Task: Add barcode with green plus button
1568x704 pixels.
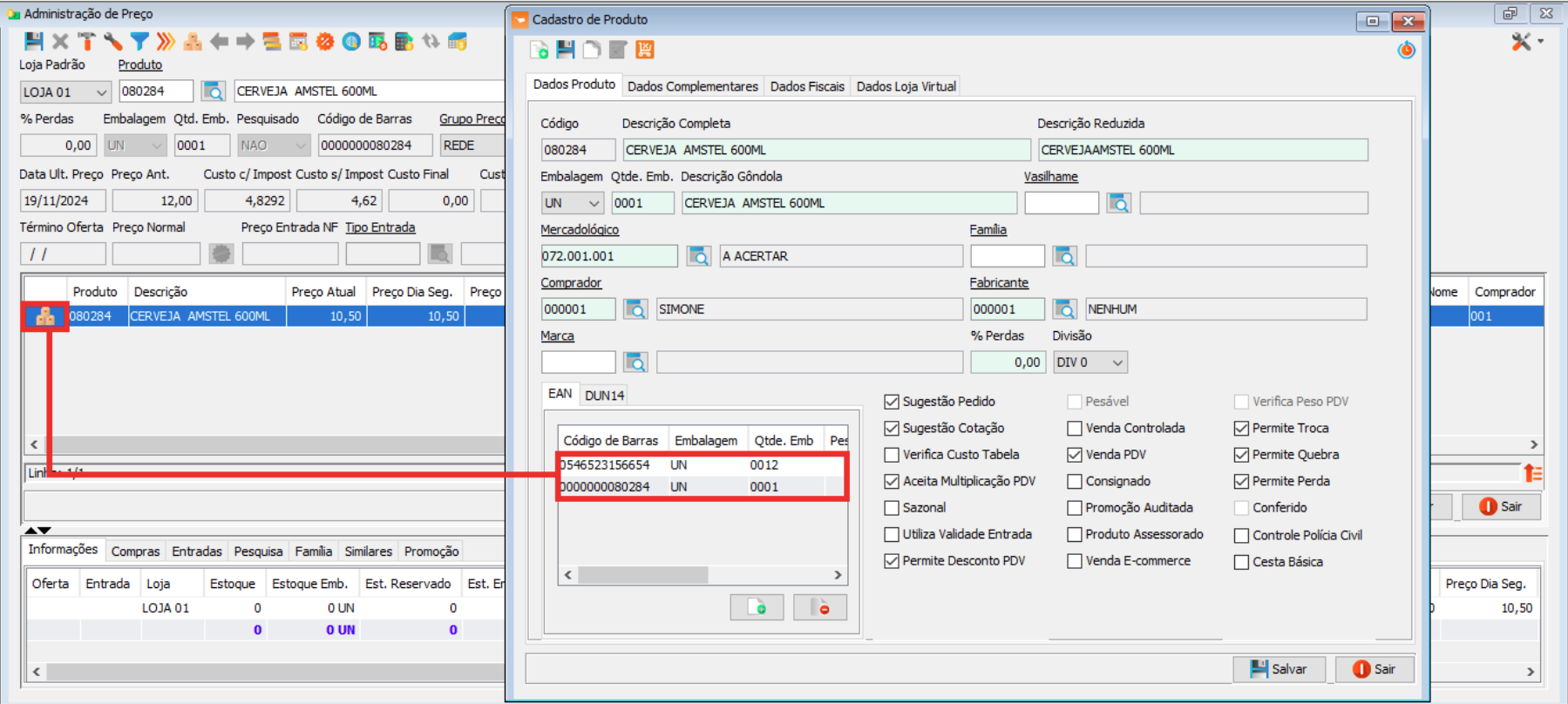Action: pyautogui.click(x=757, y=607)
